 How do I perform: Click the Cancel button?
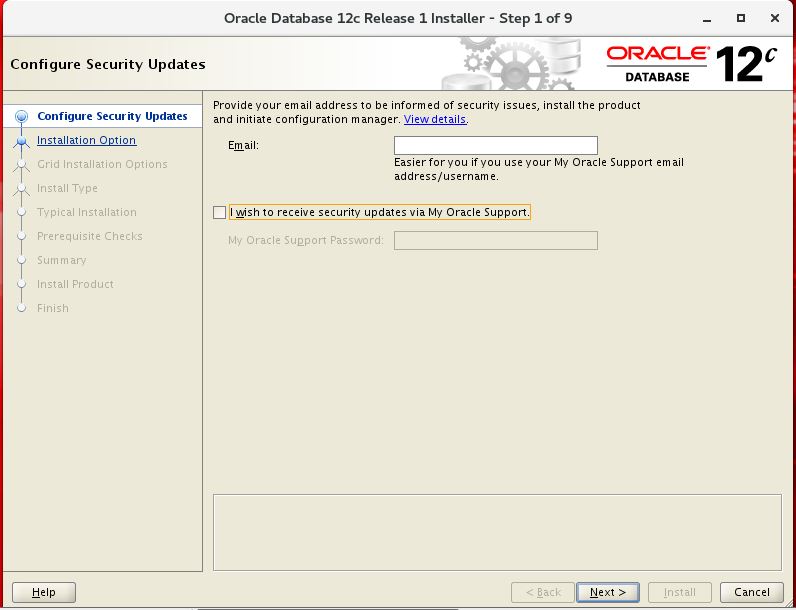(752, 592)
